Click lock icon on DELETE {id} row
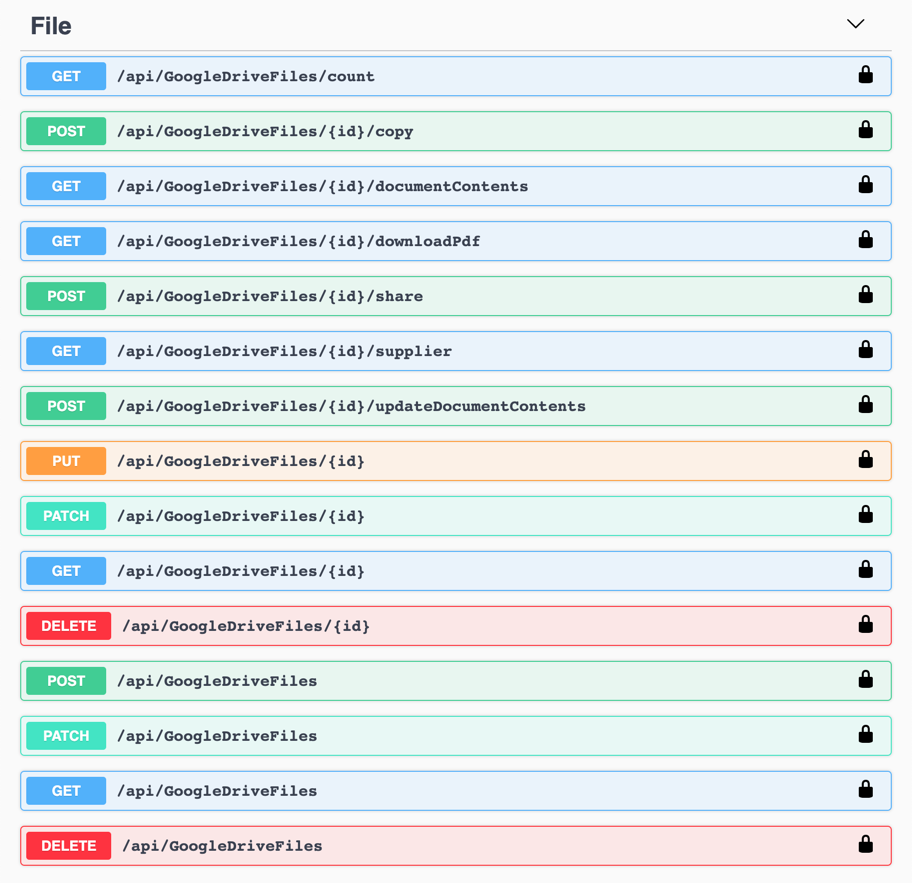 pos(865,625)
